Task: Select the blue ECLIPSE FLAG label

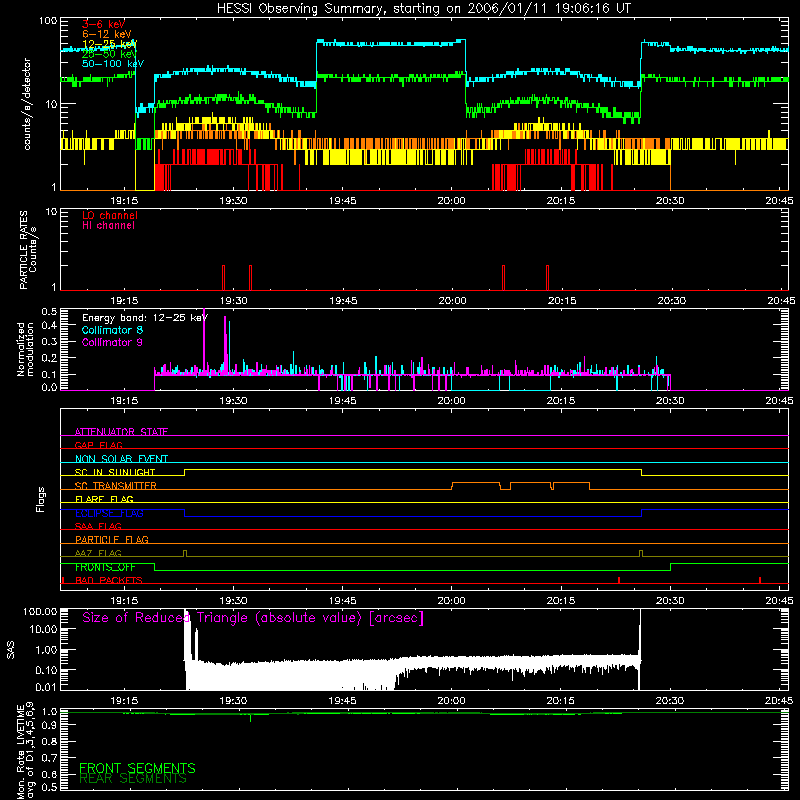Action: (109, 513)
